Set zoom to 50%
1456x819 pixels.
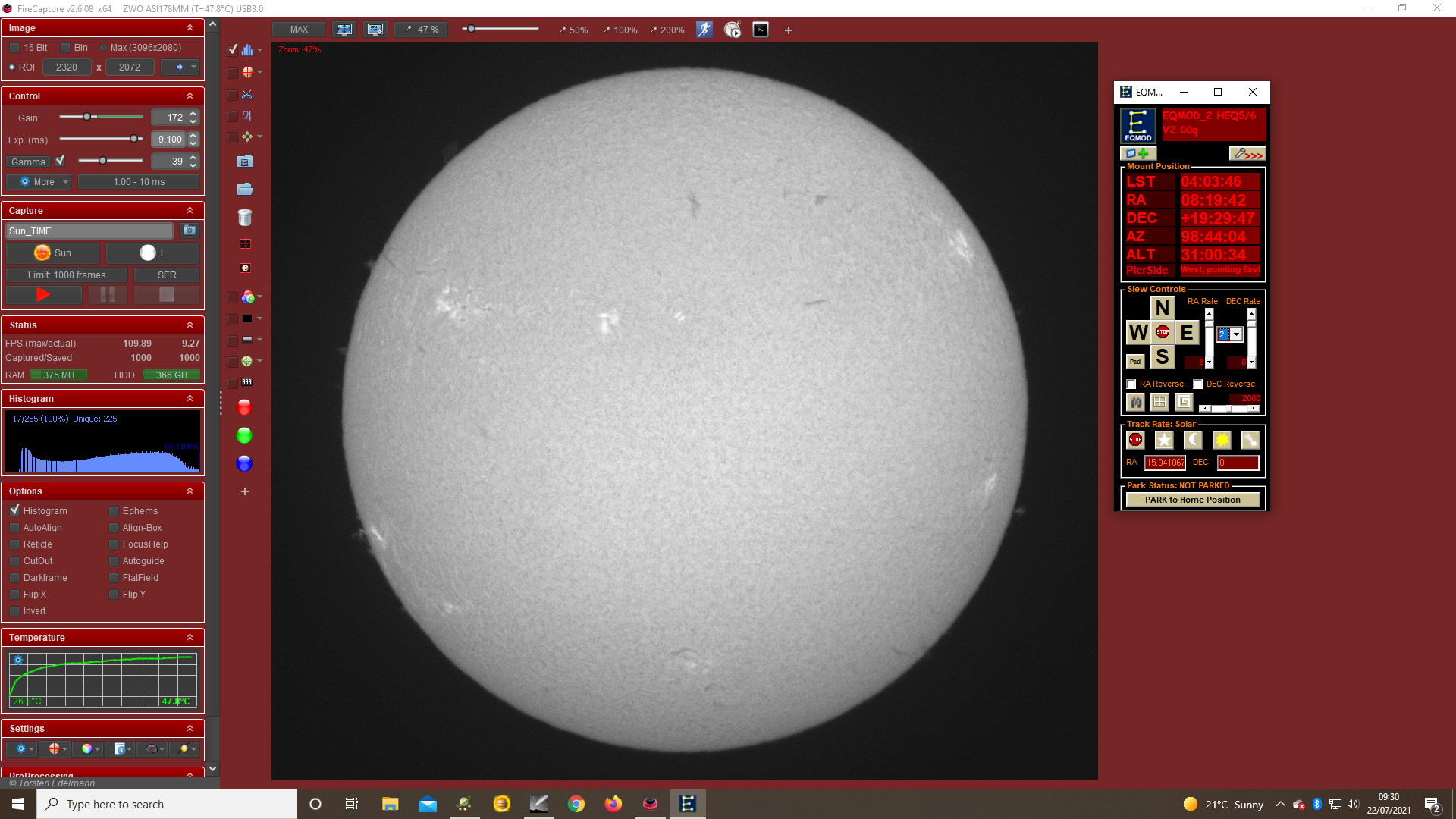(574, 30)
